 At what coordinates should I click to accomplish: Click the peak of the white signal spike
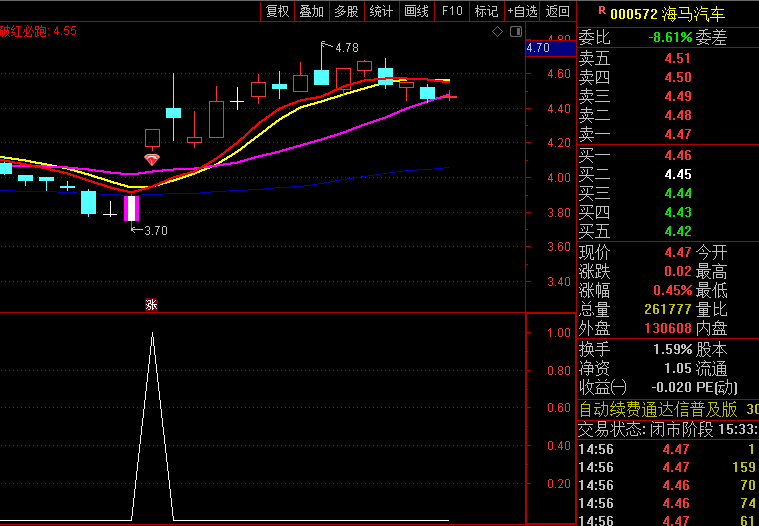click(152, 333)
